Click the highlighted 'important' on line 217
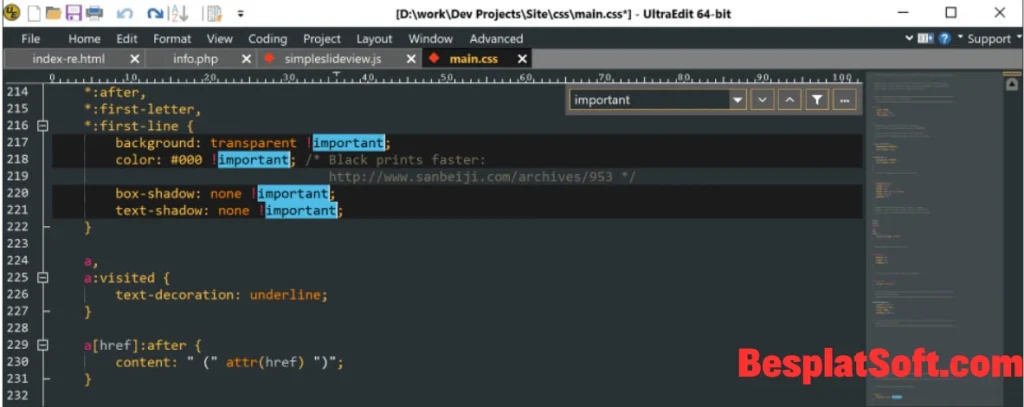 tap(348, 142)
